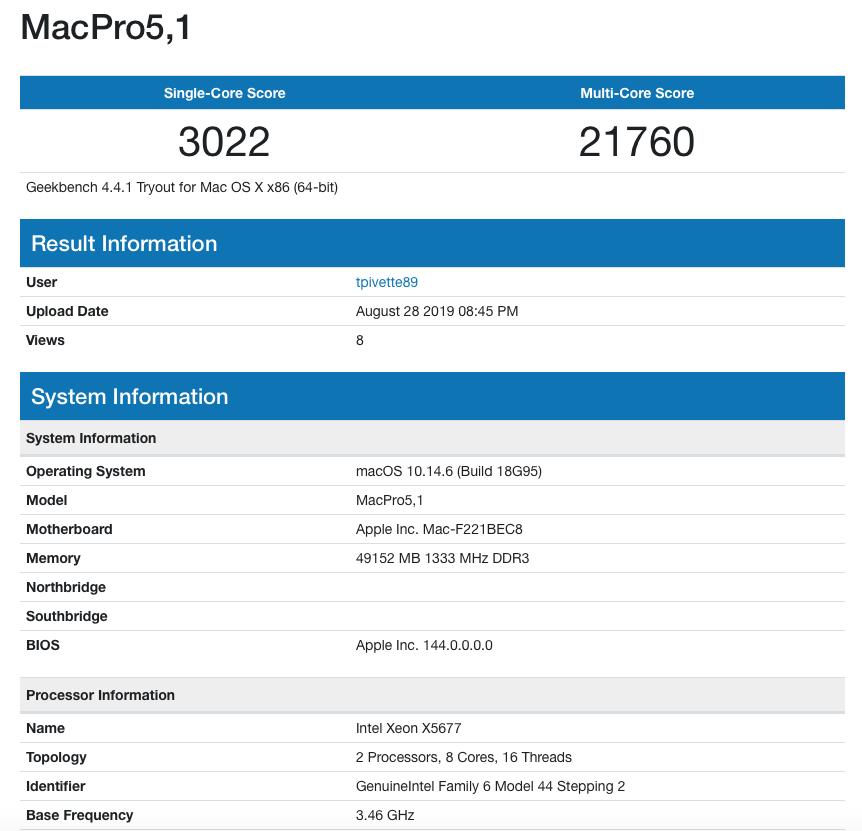Select the Model value MacPro5,1 in table
Viewport: 862px width, 831px height.
(x=389, y=501)
